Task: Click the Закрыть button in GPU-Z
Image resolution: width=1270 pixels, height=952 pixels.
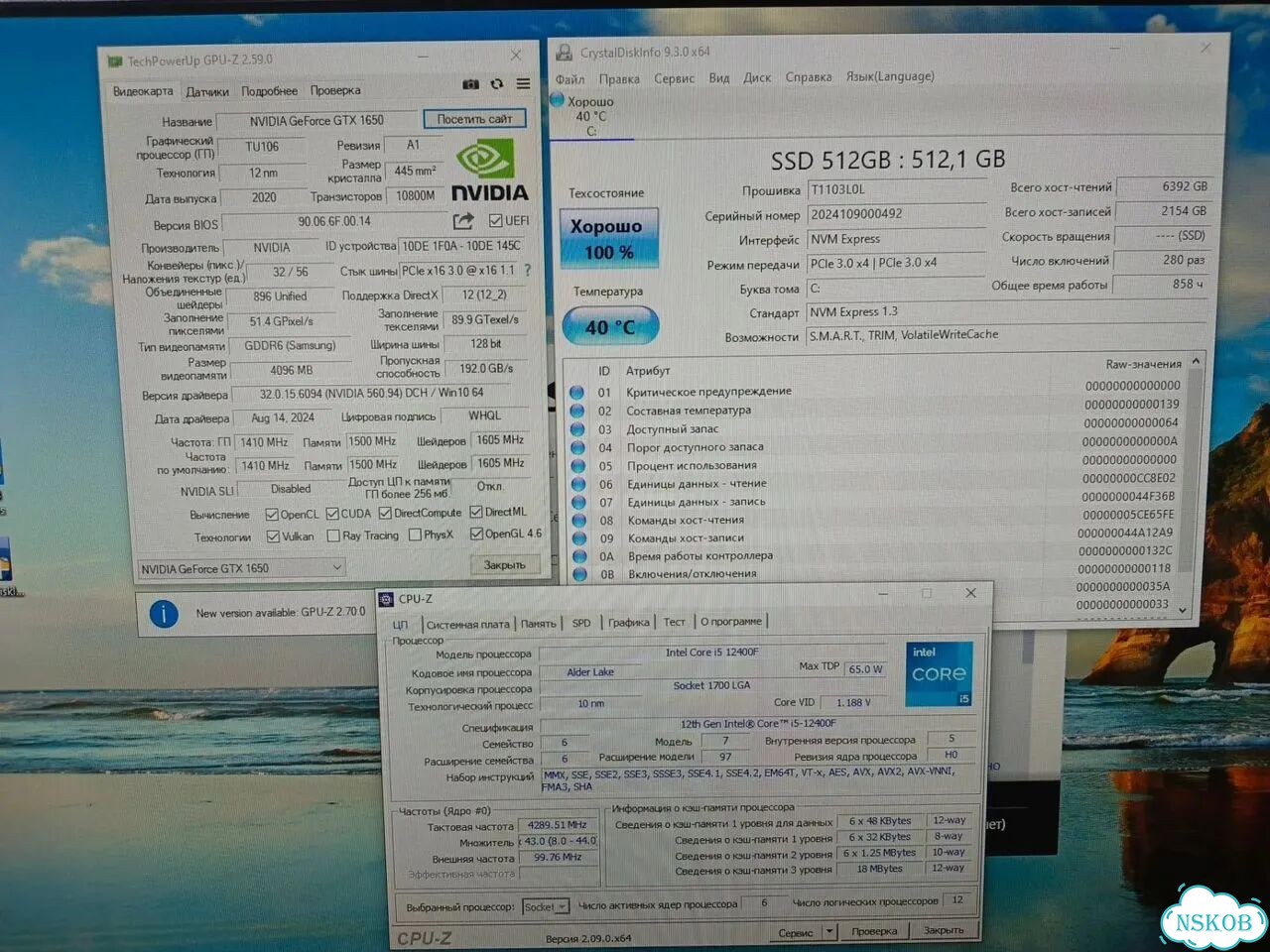Action: (x=504, y=565)
